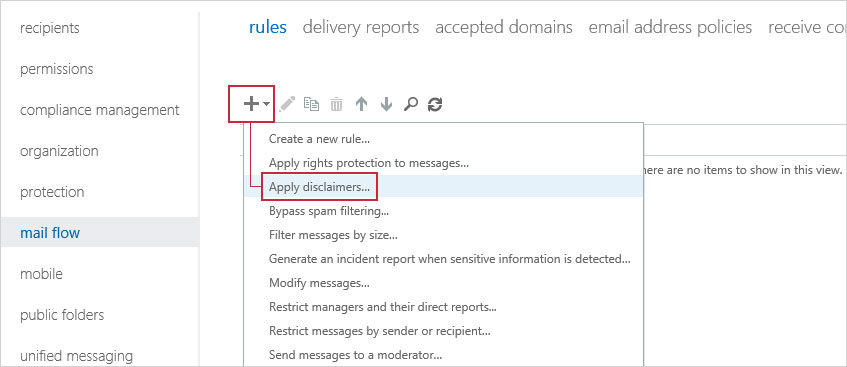Open the email address policies tab
This screenshot has height=367, width=847.
pos(670,27)
